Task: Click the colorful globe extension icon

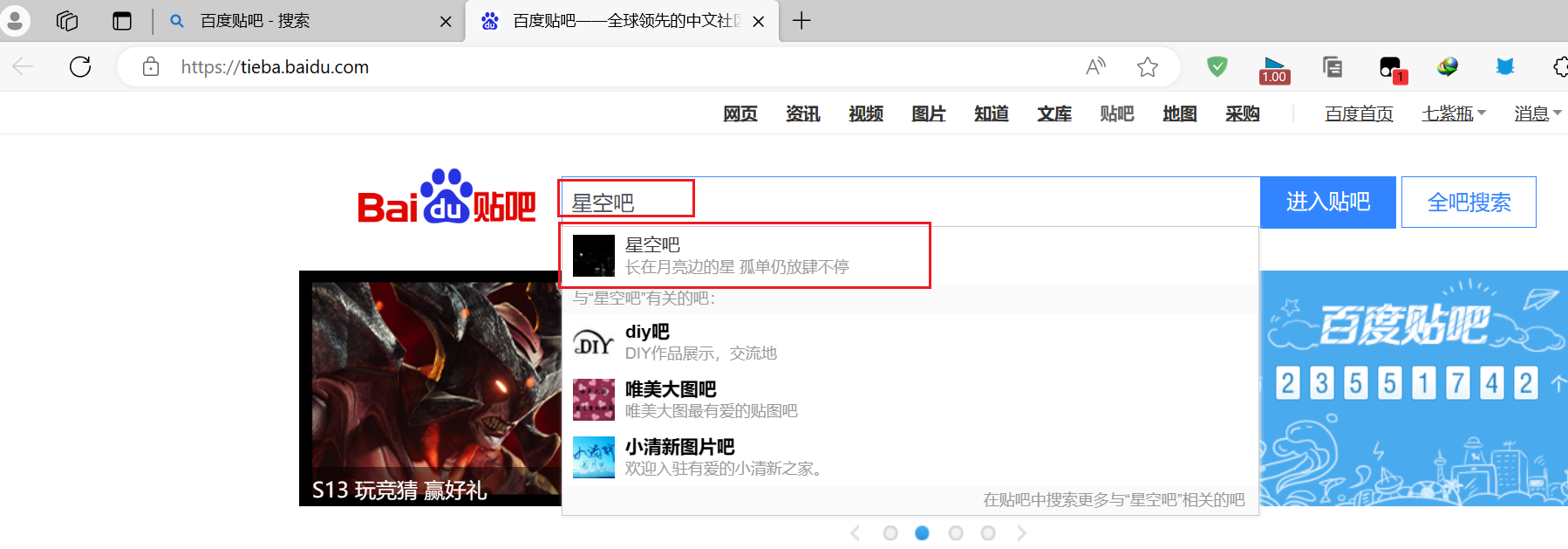Action: coord(1448,66)
